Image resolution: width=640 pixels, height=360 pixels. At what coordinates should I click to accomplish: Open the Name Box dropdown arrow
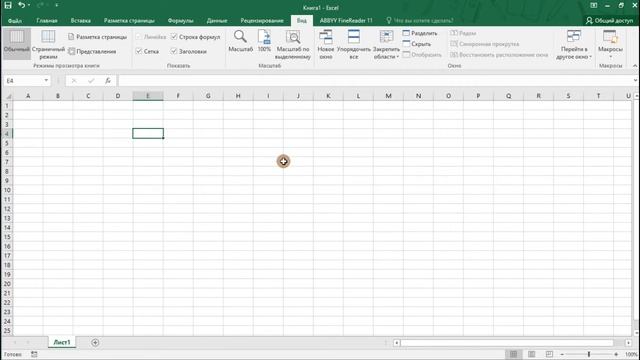pos(46,80)
